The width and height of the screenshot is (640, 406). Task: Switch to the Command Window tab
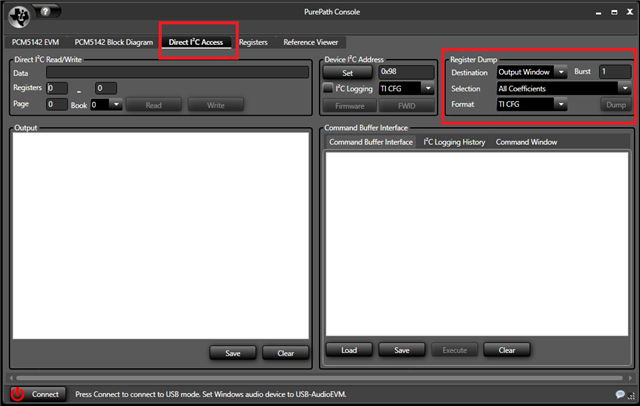point(526,142)
